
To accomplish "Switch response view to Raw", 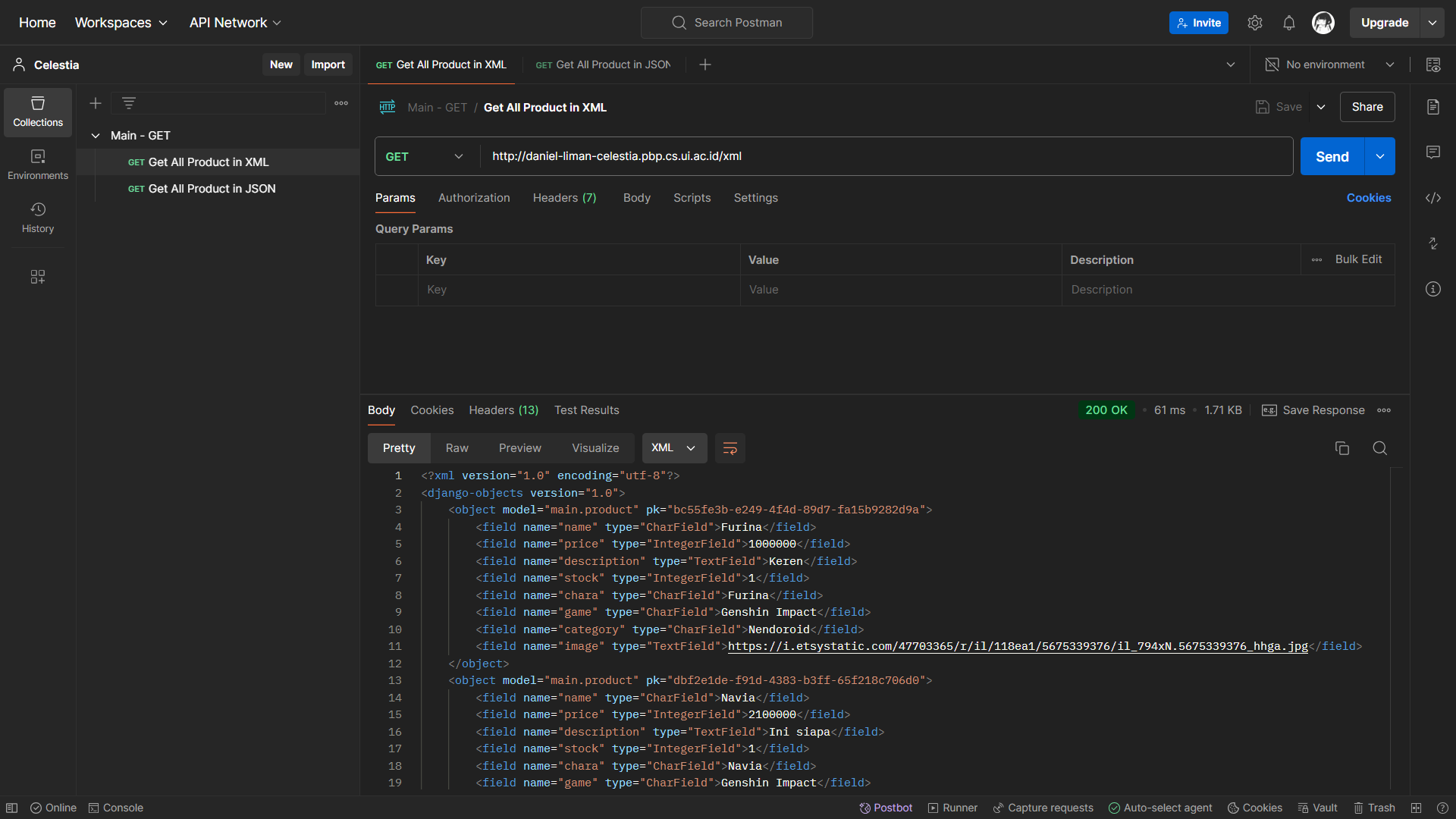I will [x=457, y=448].
